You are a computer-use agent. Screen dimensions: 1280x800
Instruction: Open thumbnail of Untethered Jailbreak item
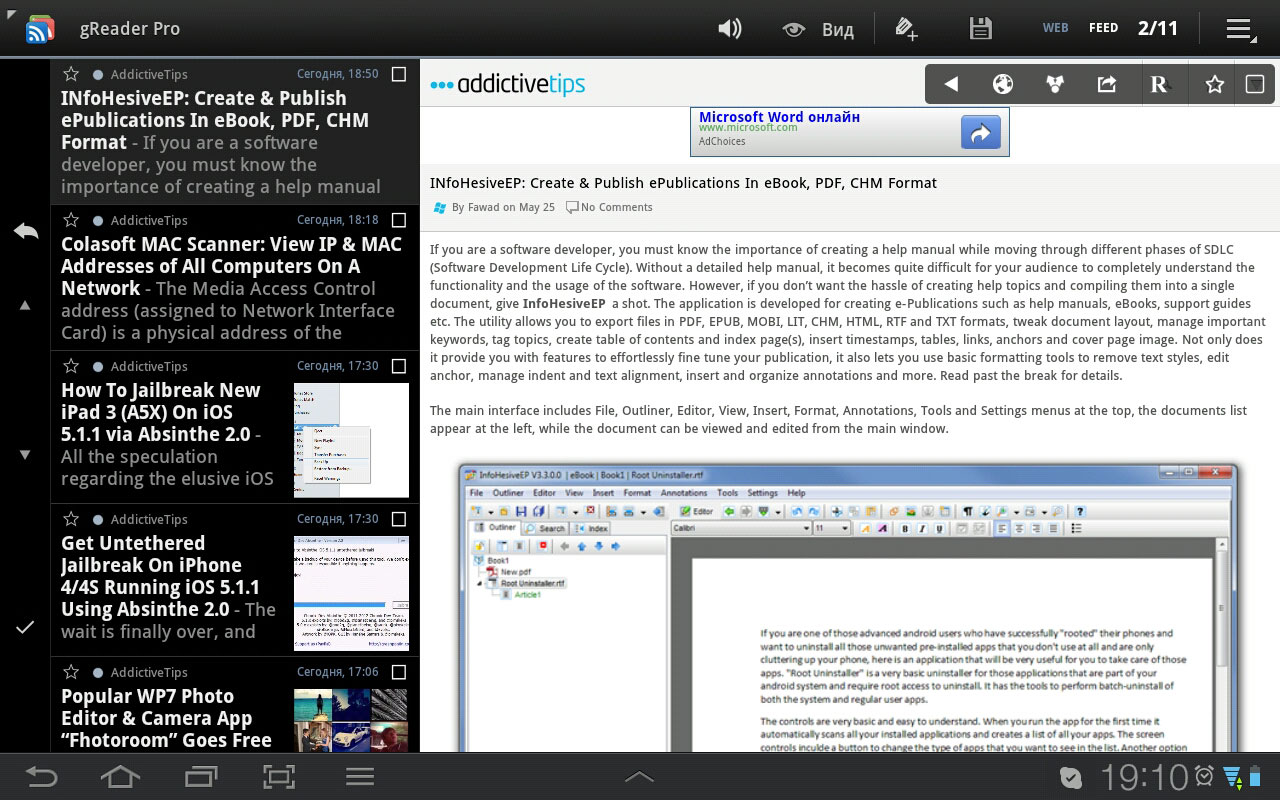tap(351, 593)
